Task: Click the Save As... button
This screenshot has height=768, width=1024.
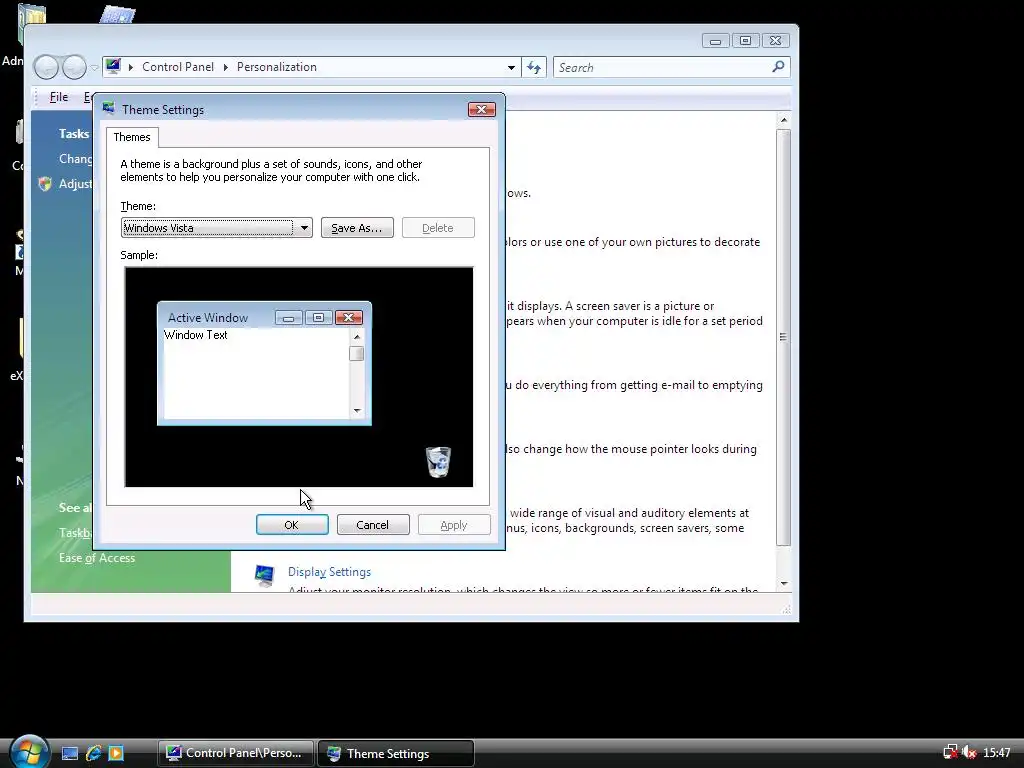Action: 357,228
